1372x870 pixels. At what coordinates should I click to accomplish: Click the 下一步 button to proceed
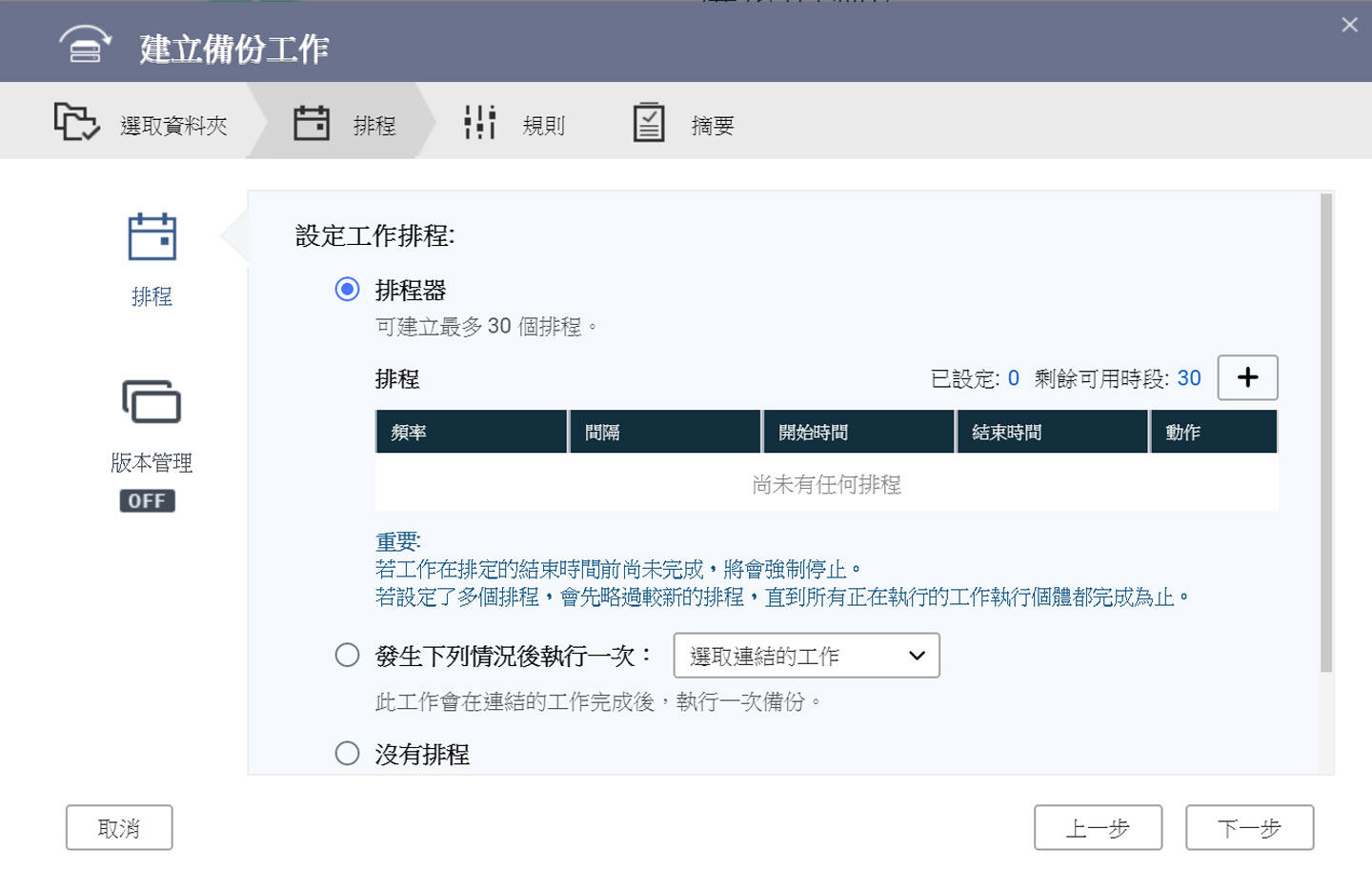1249,827
